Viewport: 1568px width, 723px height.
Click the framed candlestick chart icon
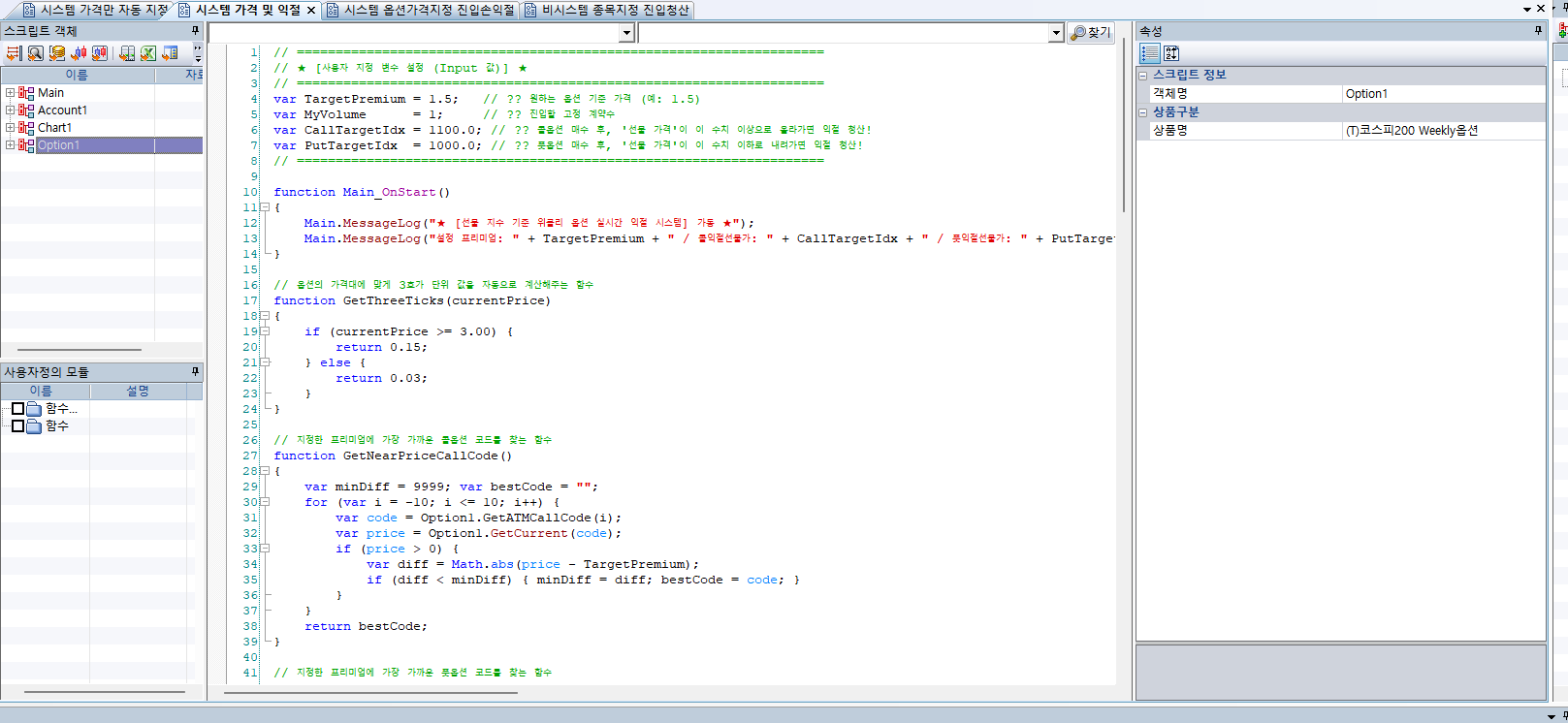click(x=100, y=53)
